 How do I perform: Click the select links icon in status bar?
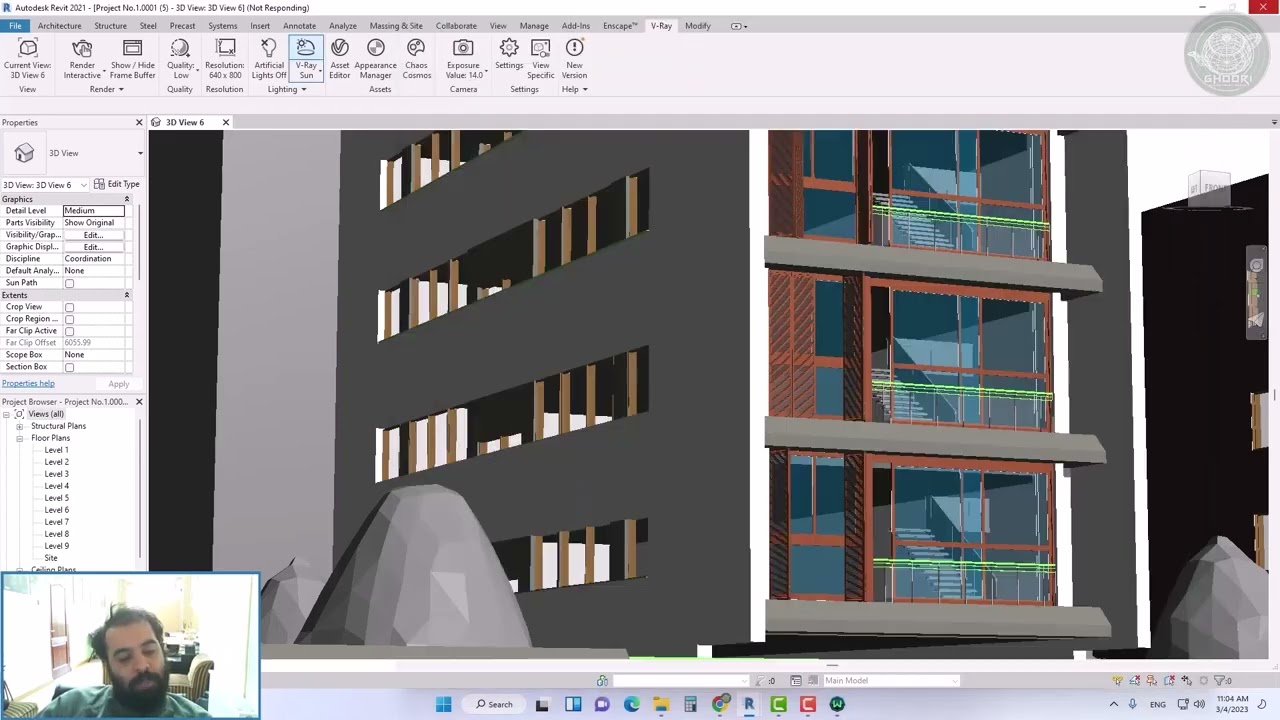[x=1117, y=680]
